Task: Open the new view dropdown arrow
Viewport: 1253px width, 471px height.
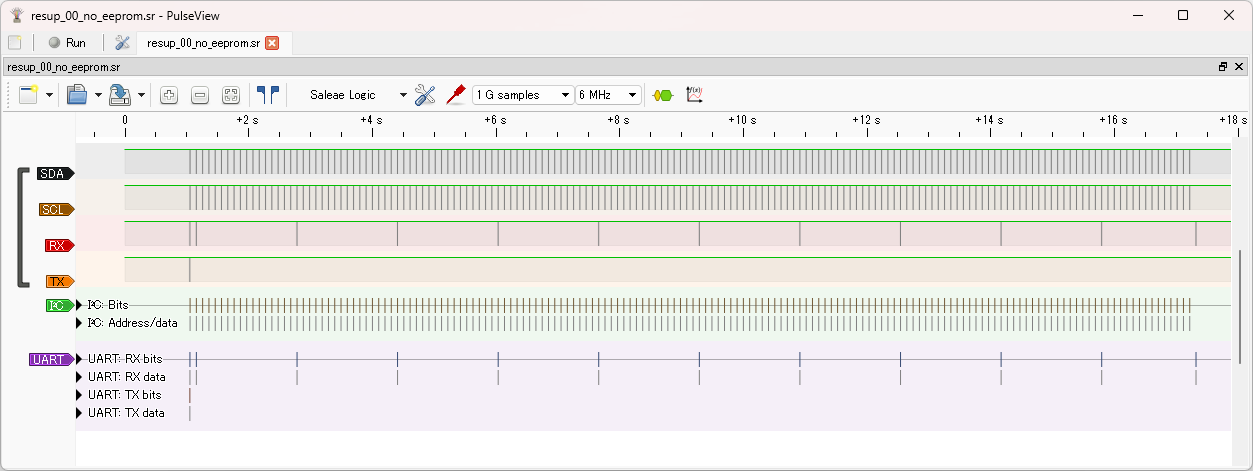Action: 49,95
